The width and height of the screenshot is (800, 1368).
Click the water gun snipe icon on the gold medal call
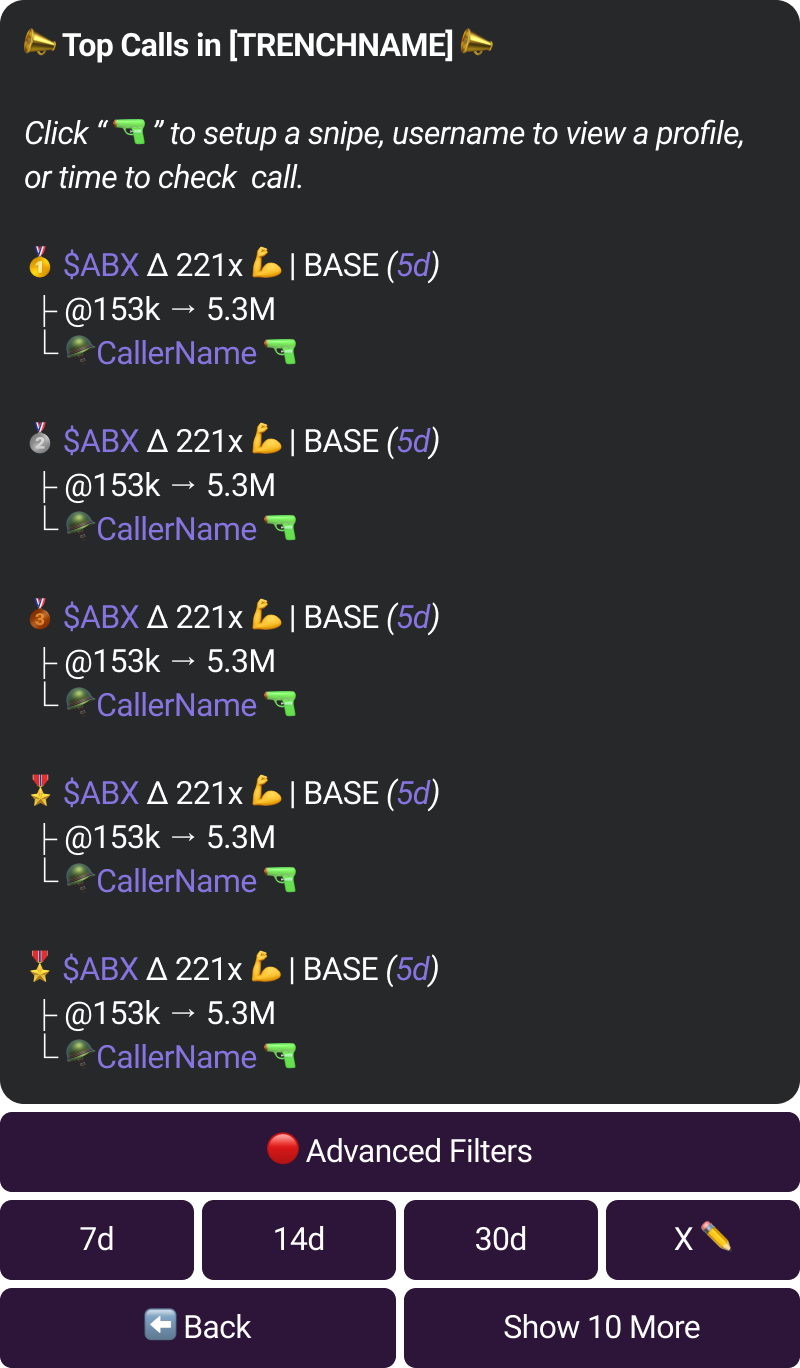(x=280, y=353)
